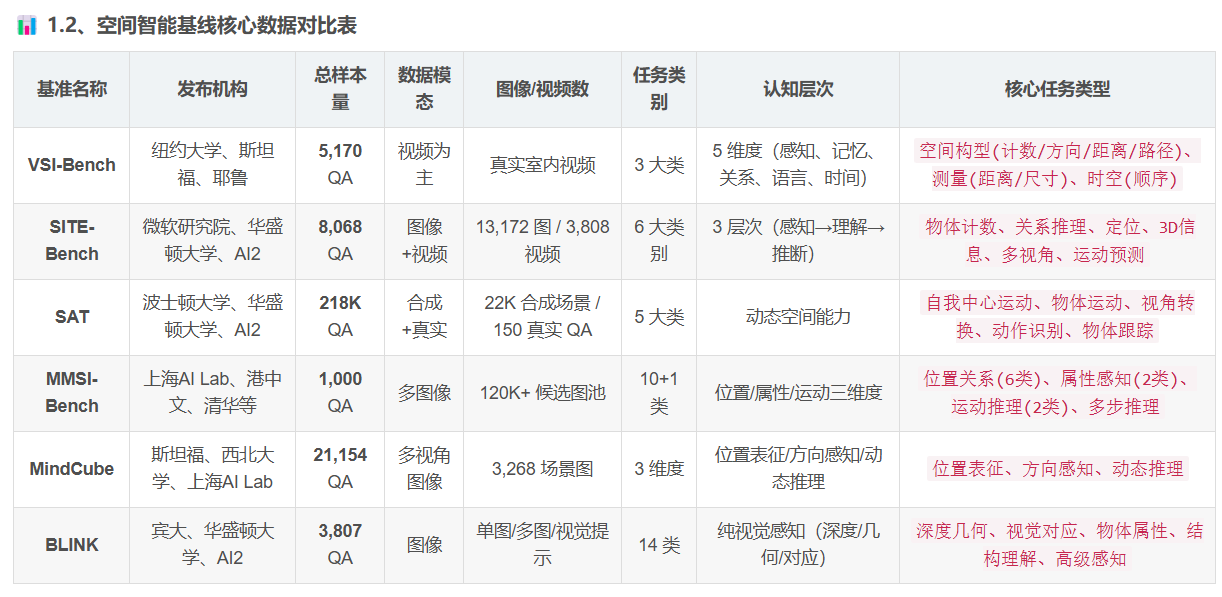
Task: Click the 图像/视频数 column header
Action: (x=543, y=89)
